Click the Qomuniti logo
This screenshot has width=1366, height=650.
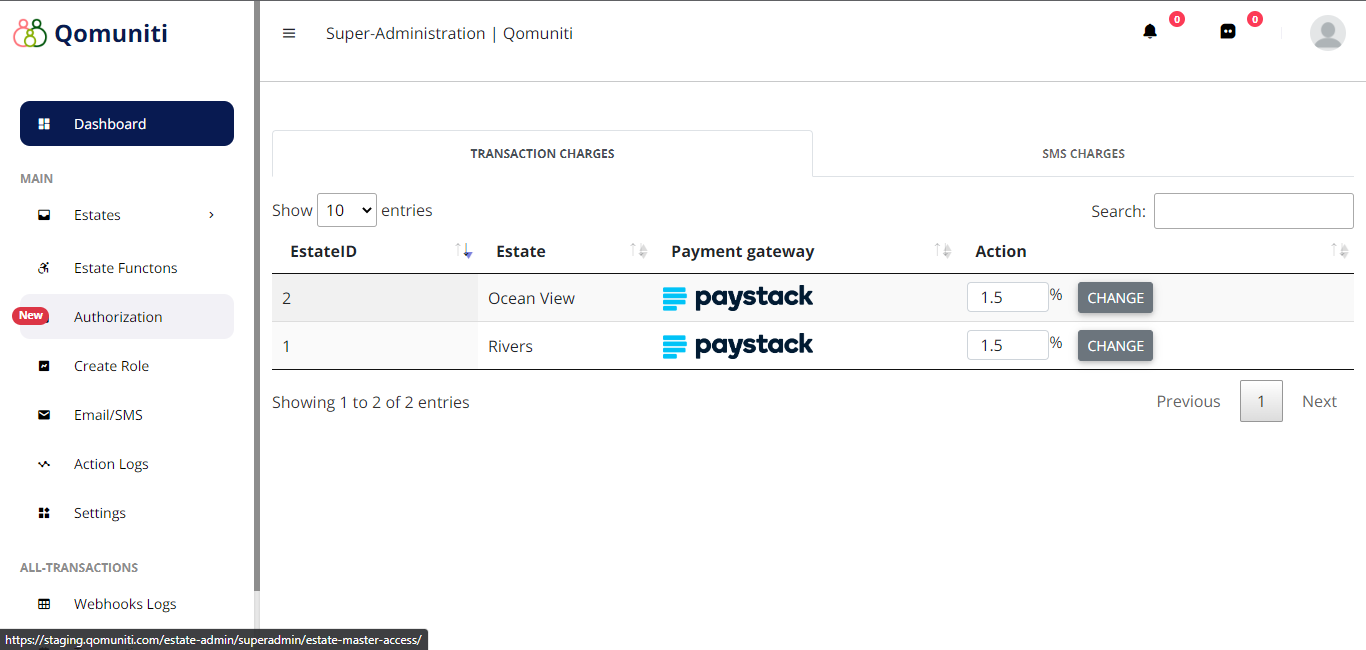pyautogui.click(x=91, y=33)
